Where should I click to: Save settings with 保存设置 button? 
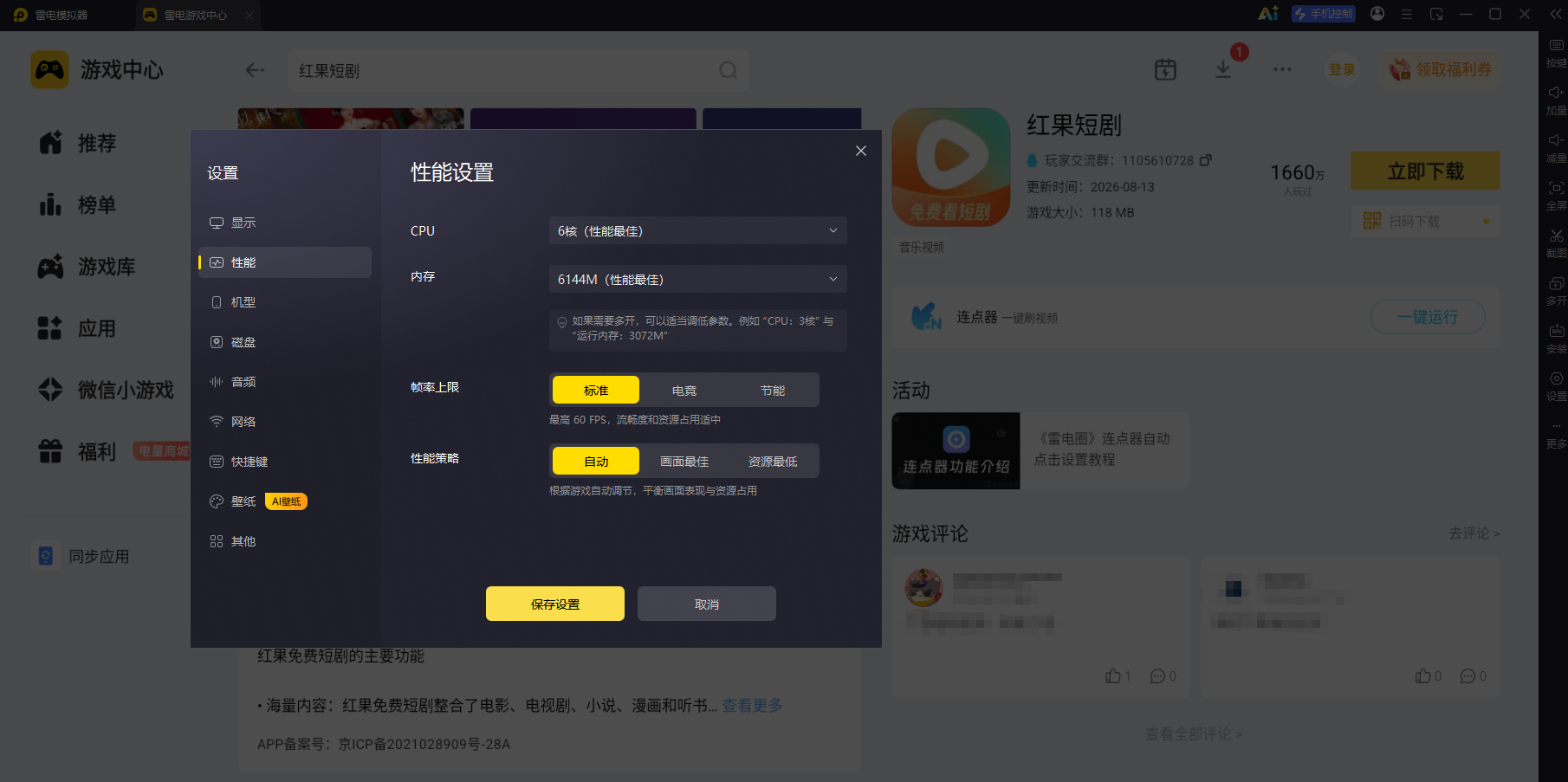[x=555, y=604]
